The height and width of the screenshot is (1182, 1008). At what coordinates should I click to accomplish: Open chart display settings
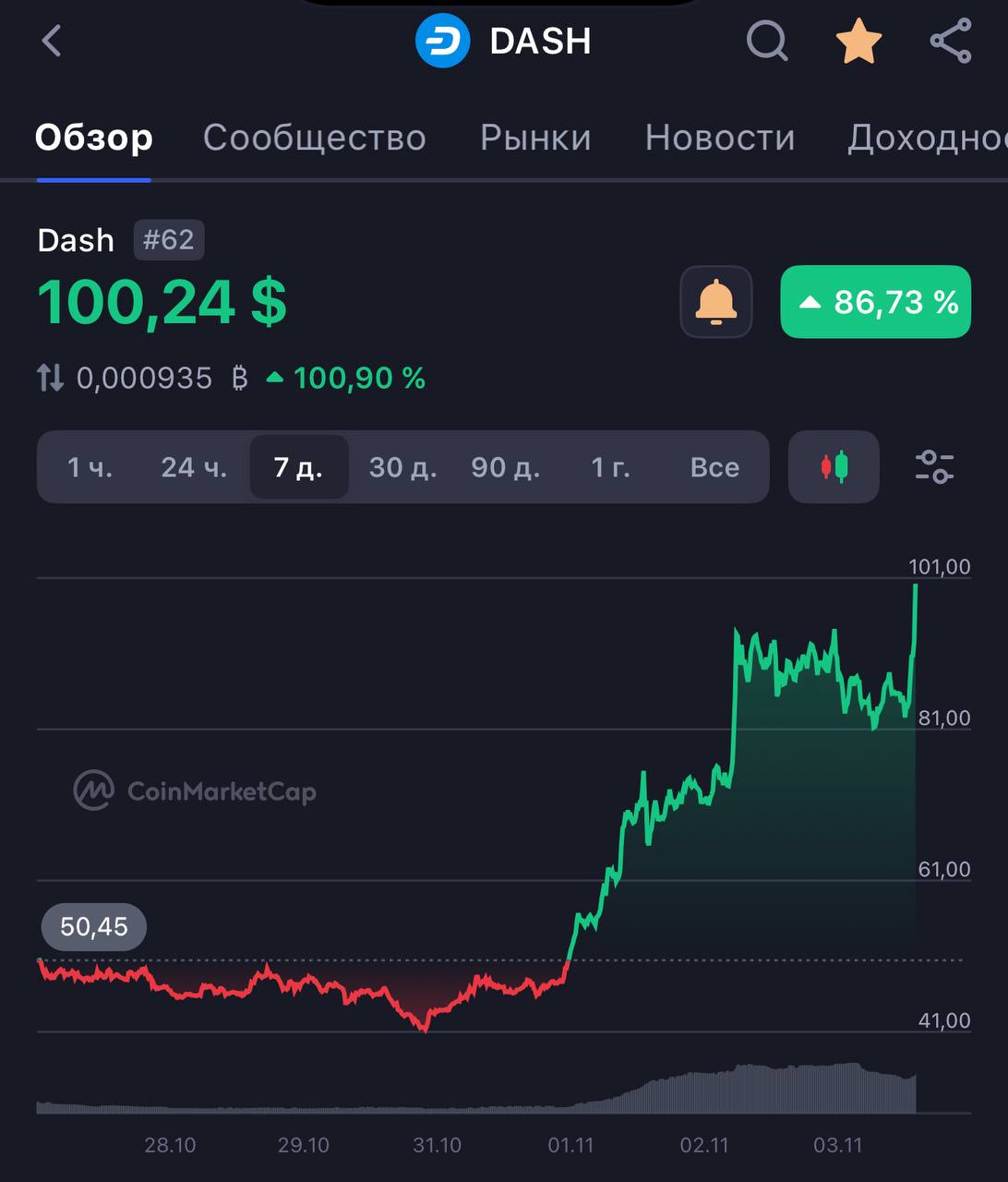[x=935, y=467]
